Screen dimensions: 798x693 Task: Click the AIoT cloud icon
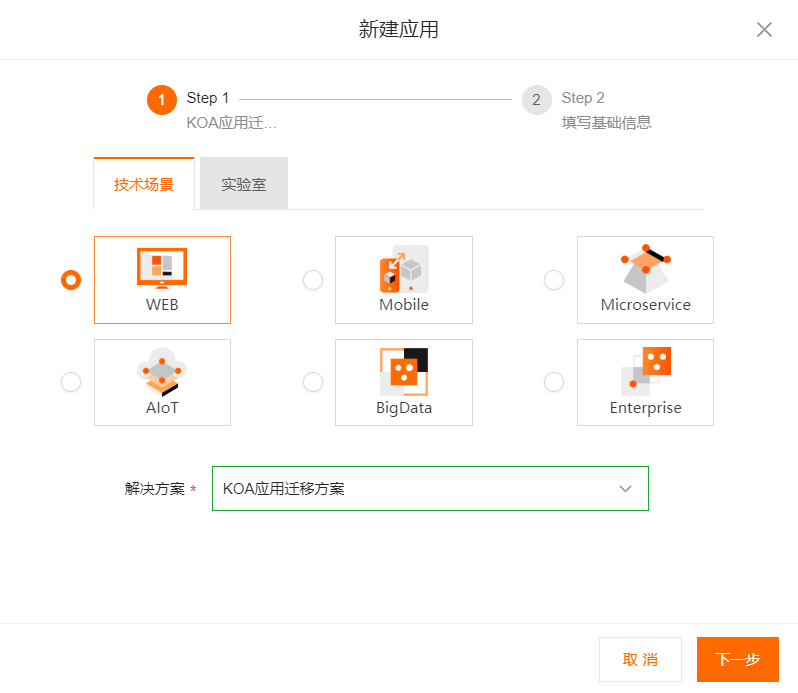click(x=162, y=371)
